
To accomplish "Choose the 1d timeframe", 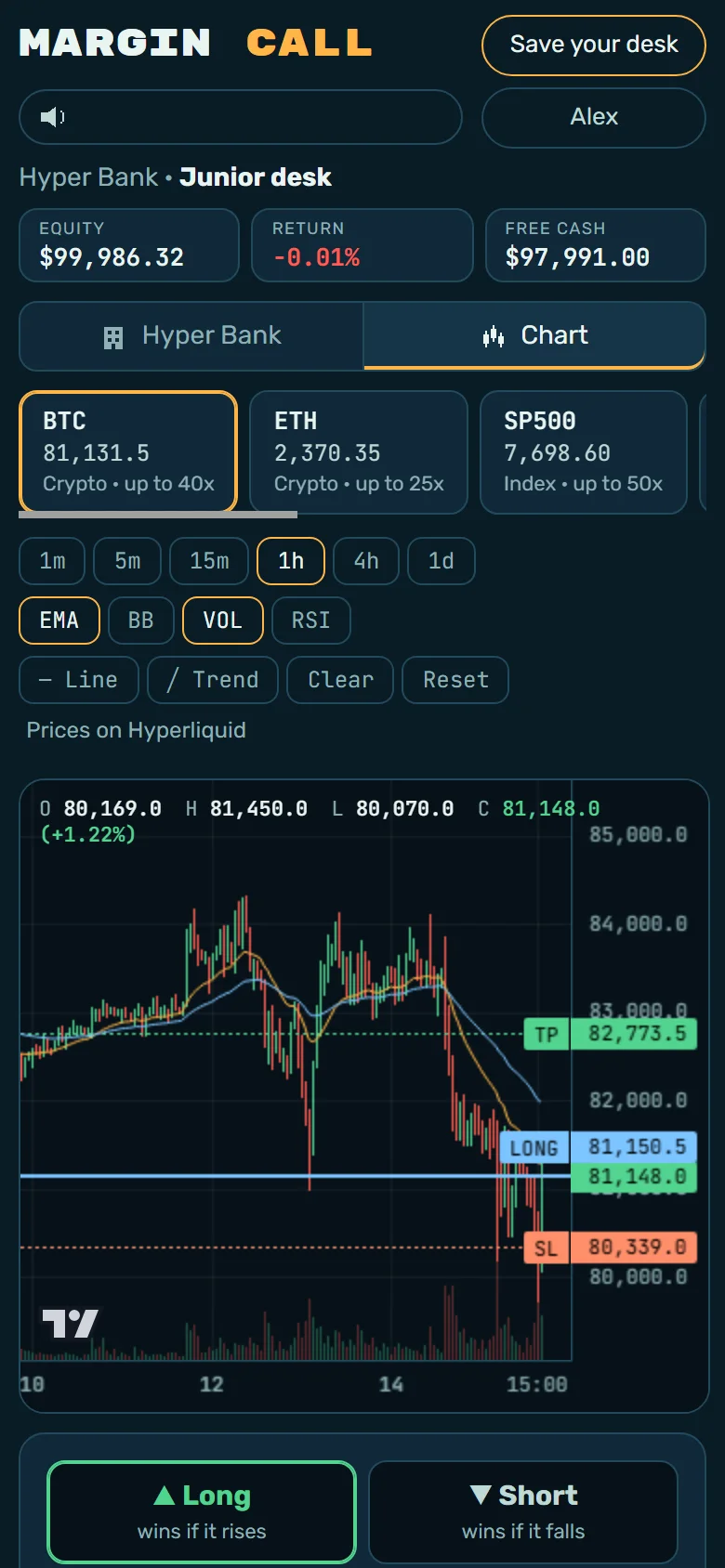I will [442, 561].
